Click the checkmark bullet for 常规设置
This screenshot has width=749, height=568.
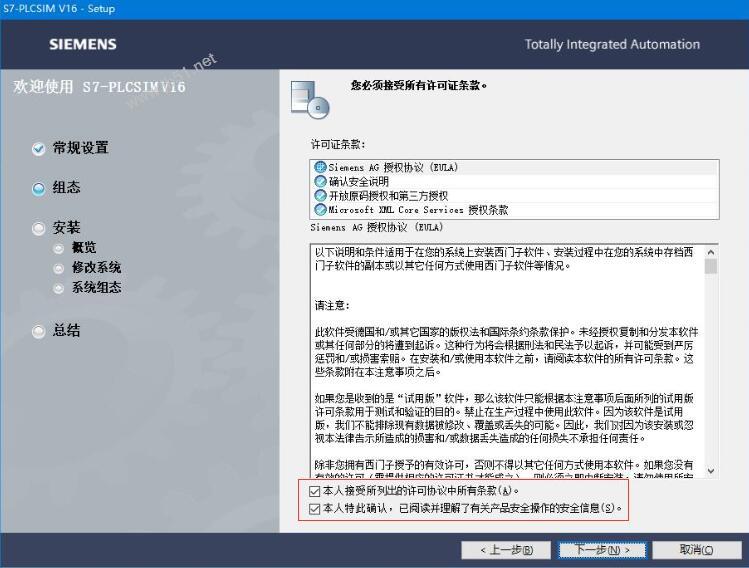pos(39,149)
